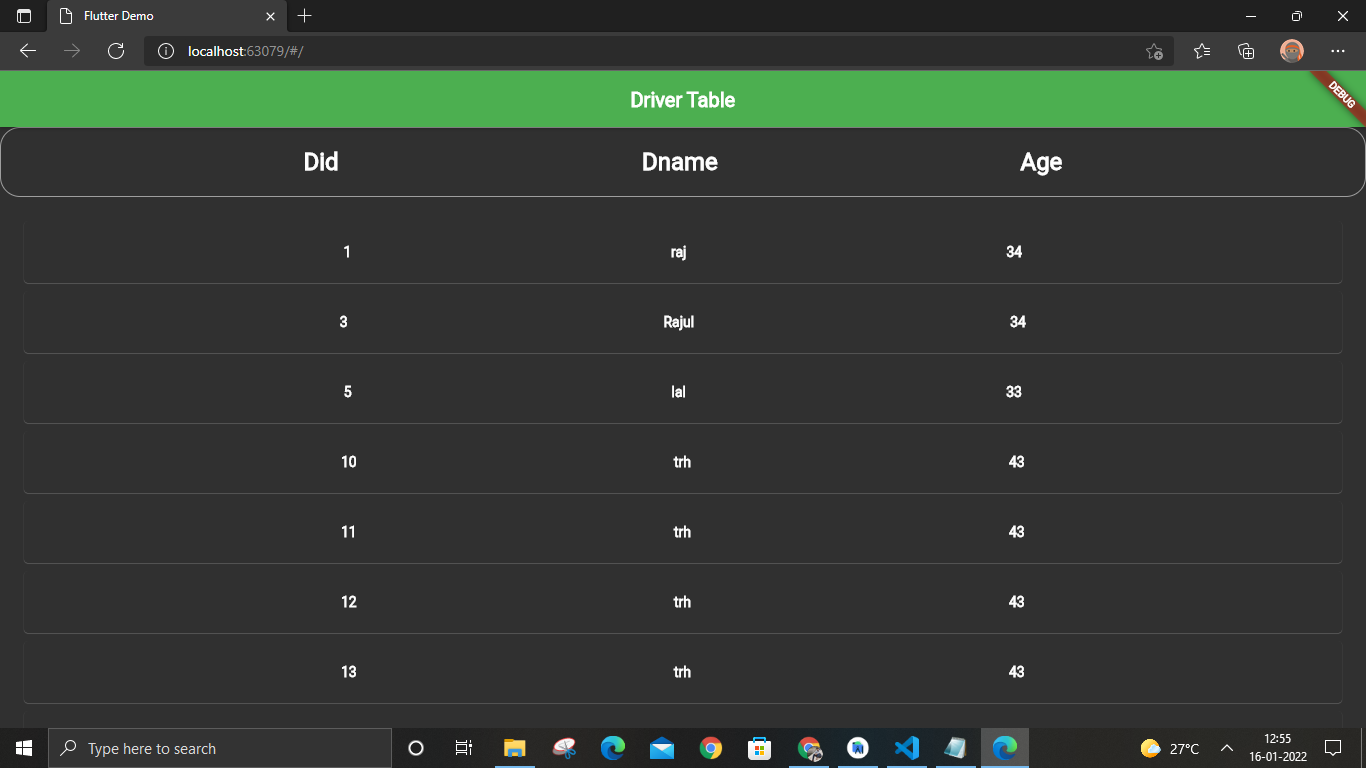This screenshot has width=1366, height=768.
Task: Click the name lal
Action: [678, 392]
